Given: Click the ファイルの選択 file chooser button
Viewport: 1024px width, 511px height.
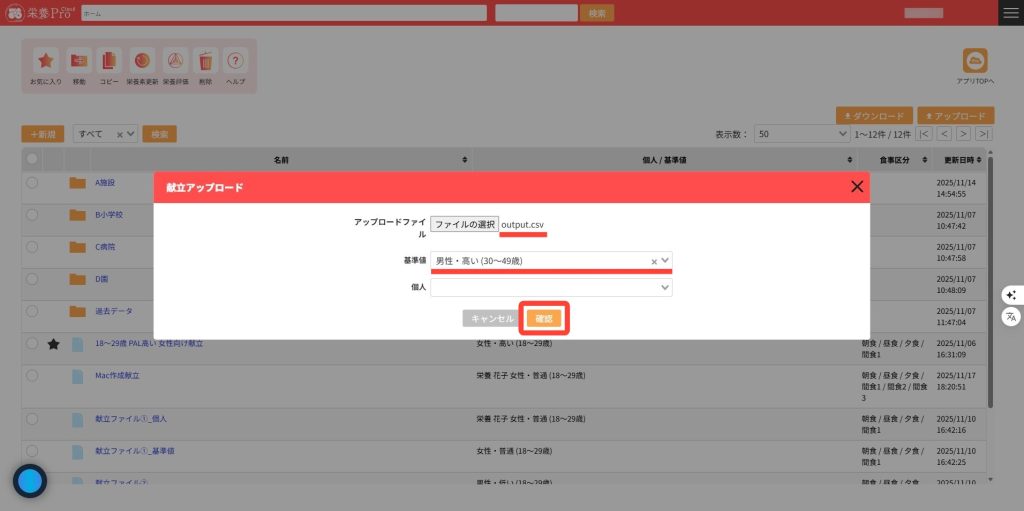Looking at the screenshot, I should [x=464, y=225].
